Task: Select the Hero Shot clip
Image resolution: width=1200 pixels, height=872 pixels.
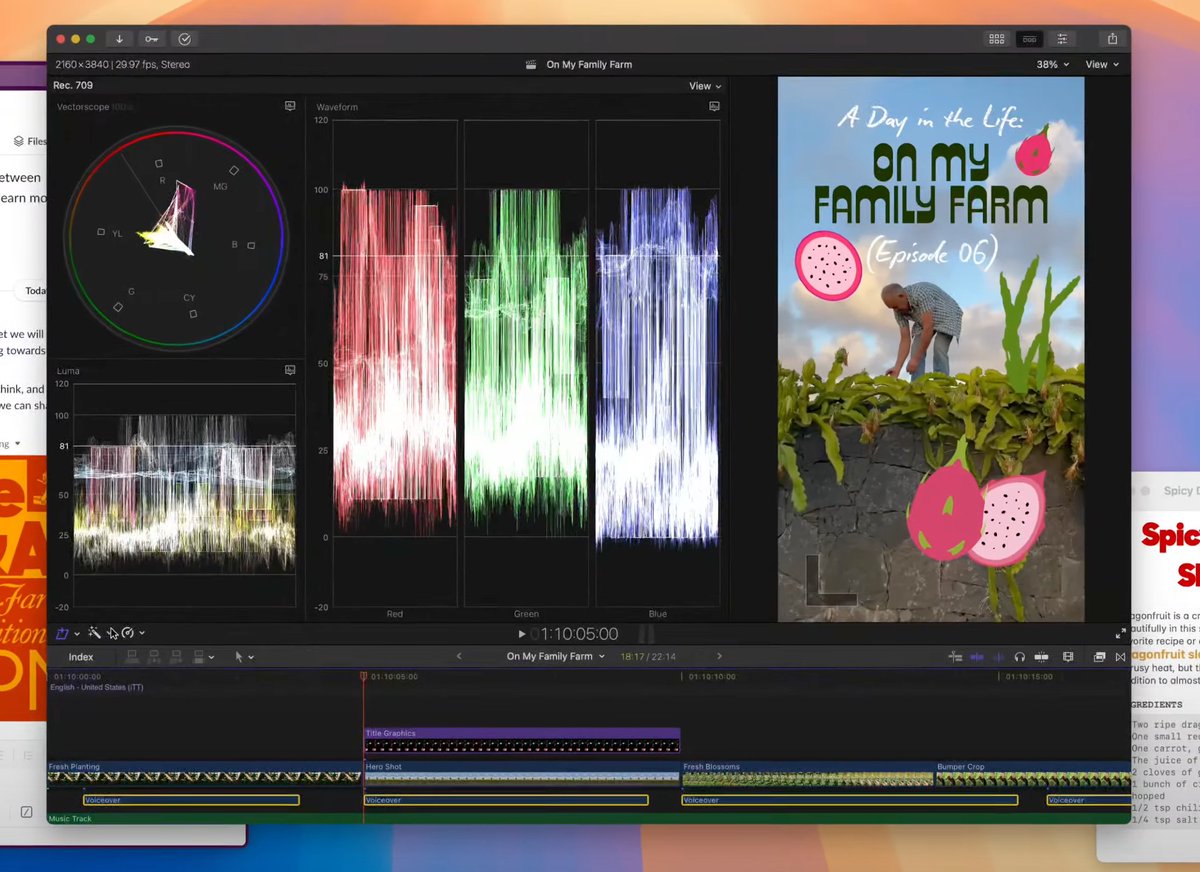Action: pyautogui.click(x=522, y=773)
